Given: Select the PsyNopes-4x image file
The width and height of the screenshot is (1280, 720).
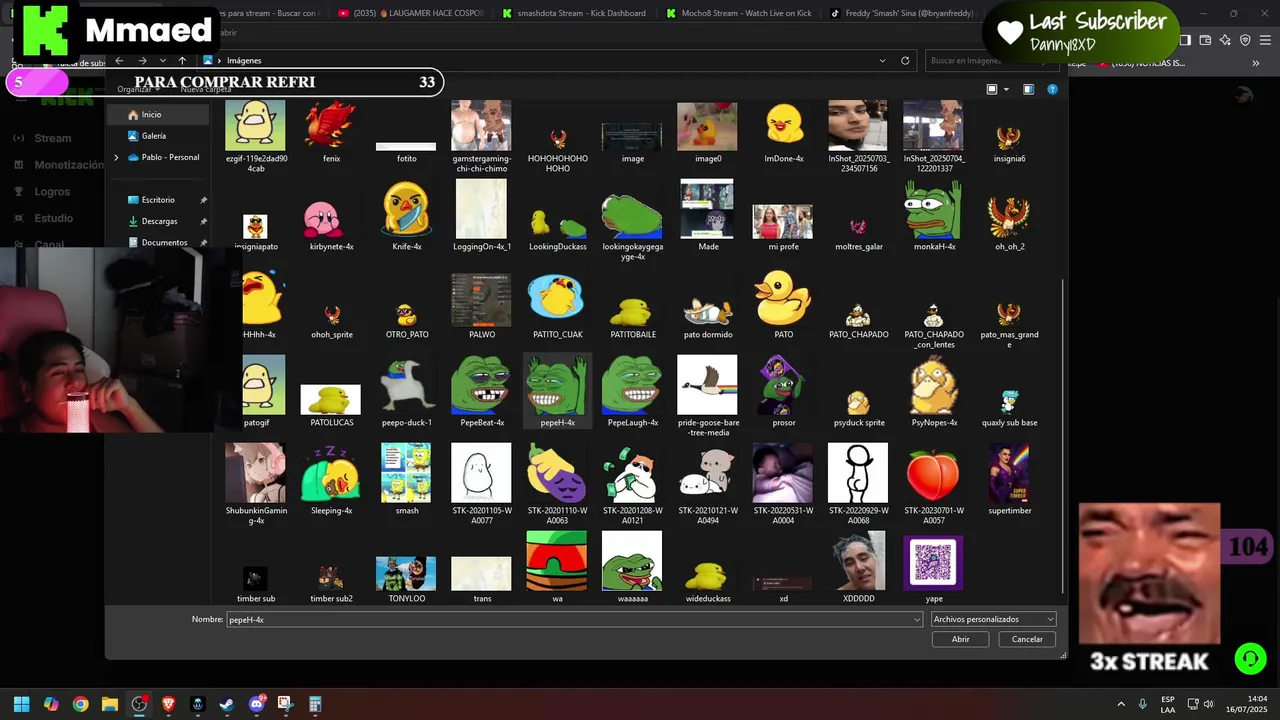Looking at the screenshot, I should point(934,392).
